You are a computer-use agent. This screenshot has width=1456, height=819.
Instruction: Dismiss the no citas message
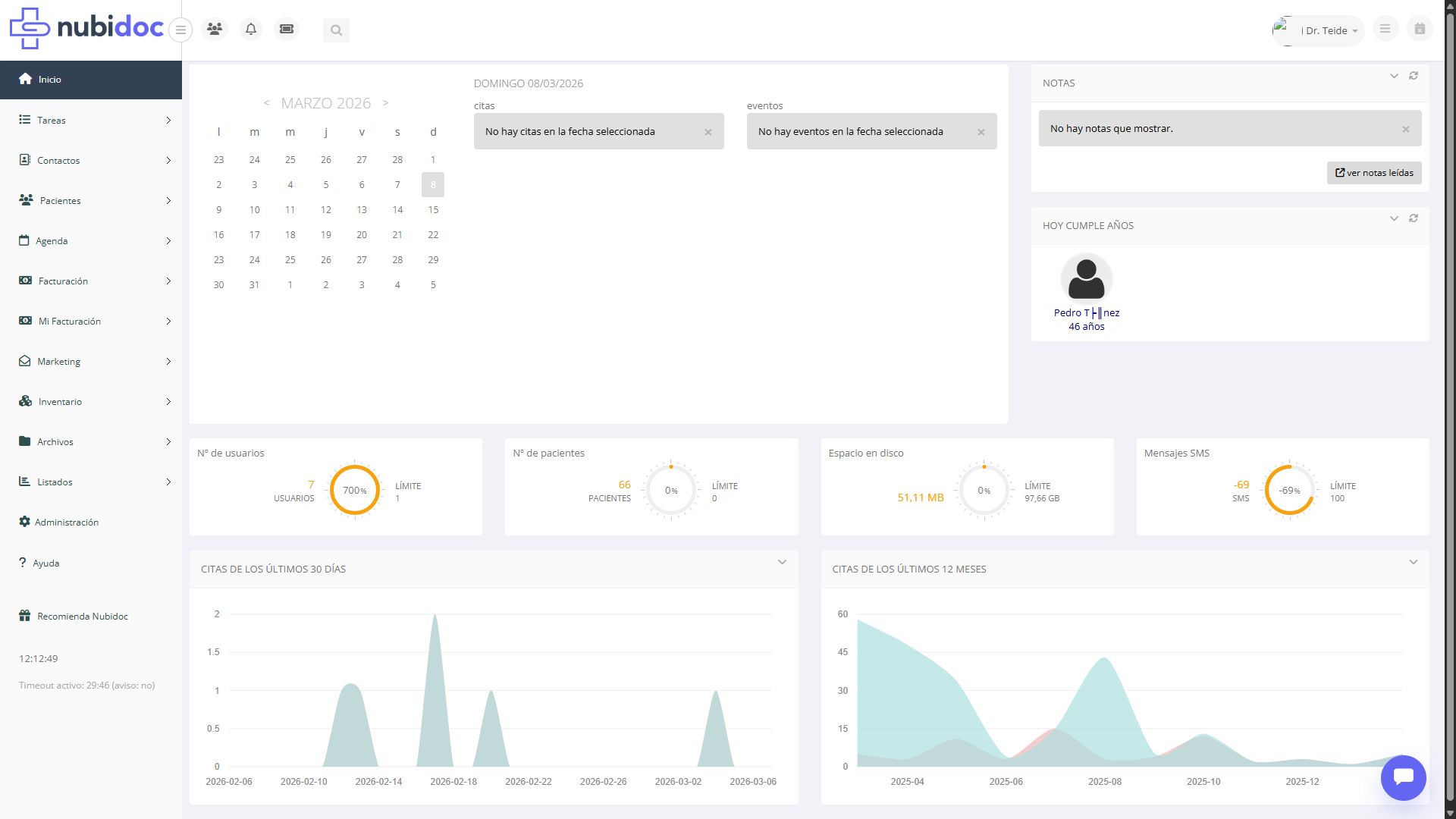tap(708, 132)
